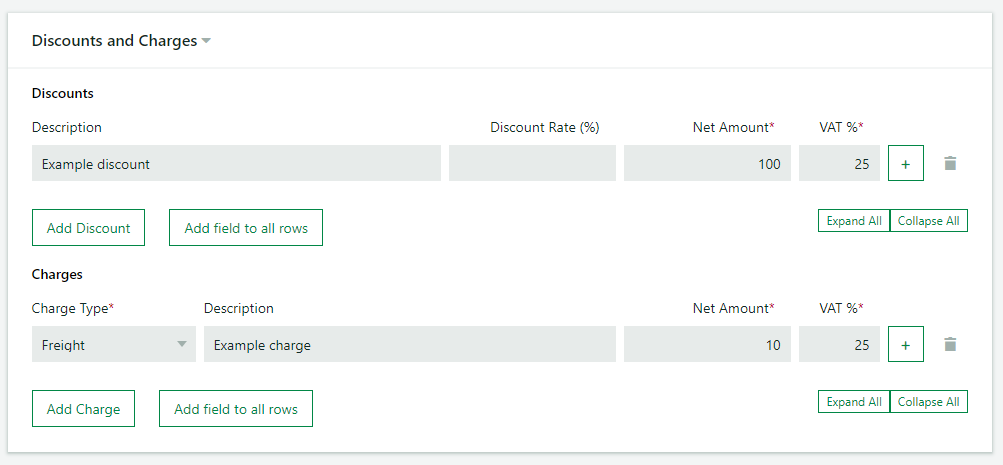
Task: Click the Add Discount button
Action: (x=88, y=228)
